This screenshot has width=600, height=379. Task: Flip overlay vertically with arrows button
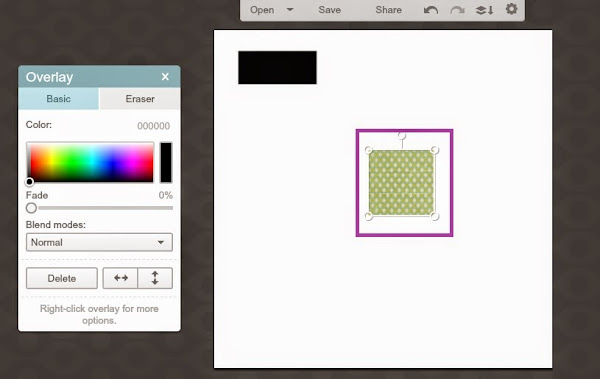click(x=155, y=278)
